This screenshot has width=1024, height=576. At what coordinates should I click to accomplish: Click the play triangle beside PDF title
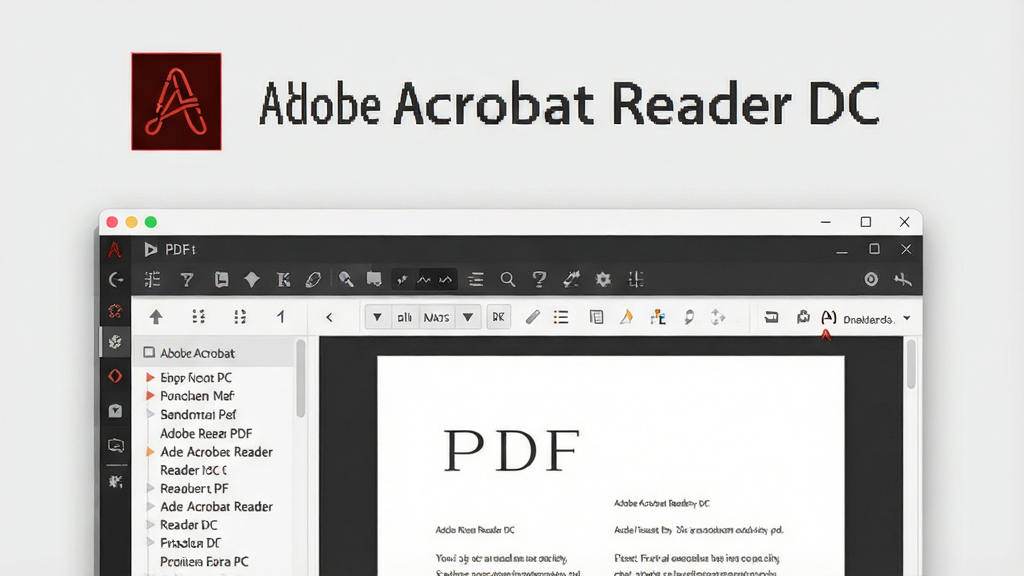150,249
